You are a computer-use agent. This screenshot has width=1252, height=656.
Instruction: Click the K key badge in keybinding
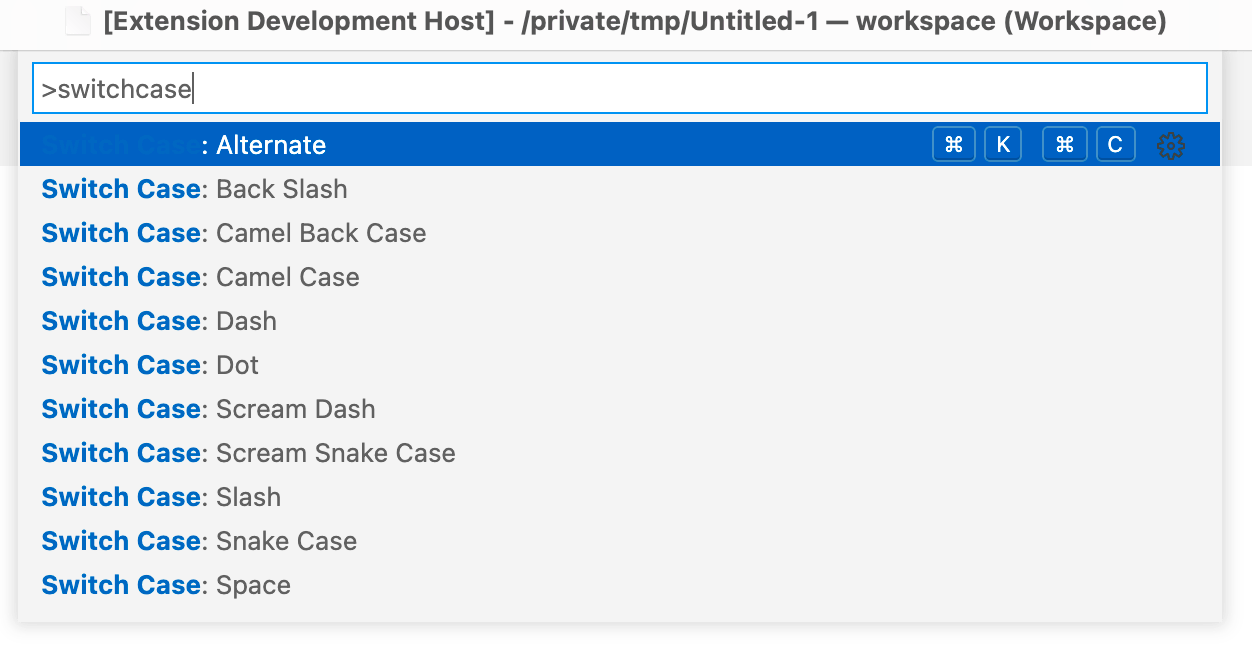click(x=1003, y=145)
